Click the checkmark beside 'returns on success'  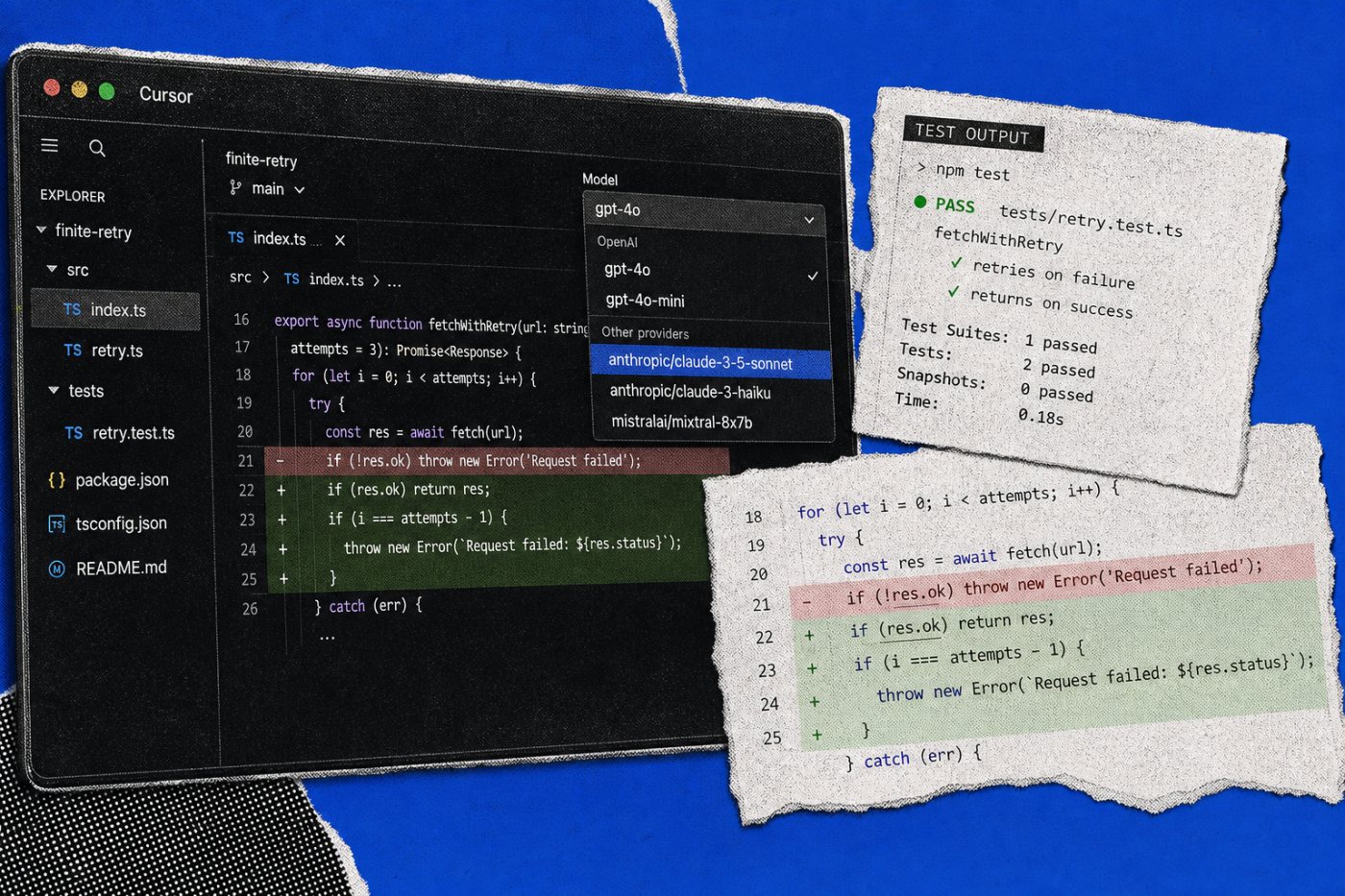pyautogui.click(x=953, y=292)
